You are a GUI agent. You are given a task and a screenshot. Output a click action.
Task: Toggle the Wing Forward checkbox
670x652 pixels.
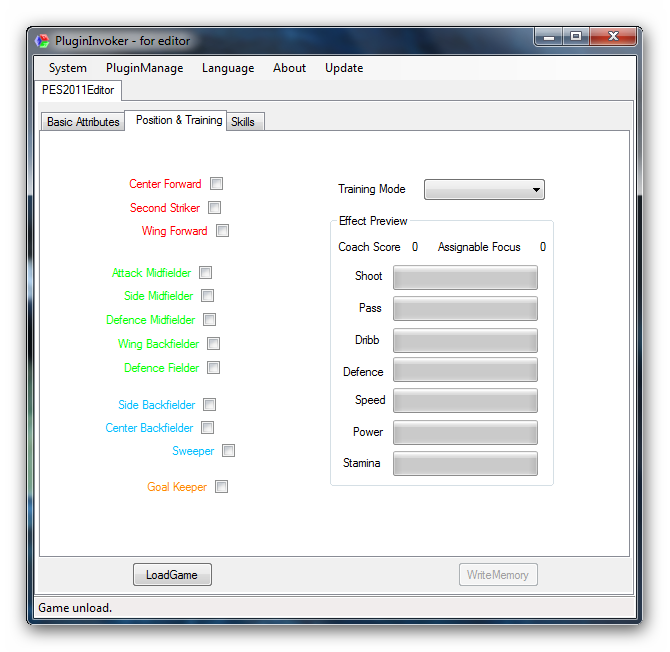click(223, 231)
